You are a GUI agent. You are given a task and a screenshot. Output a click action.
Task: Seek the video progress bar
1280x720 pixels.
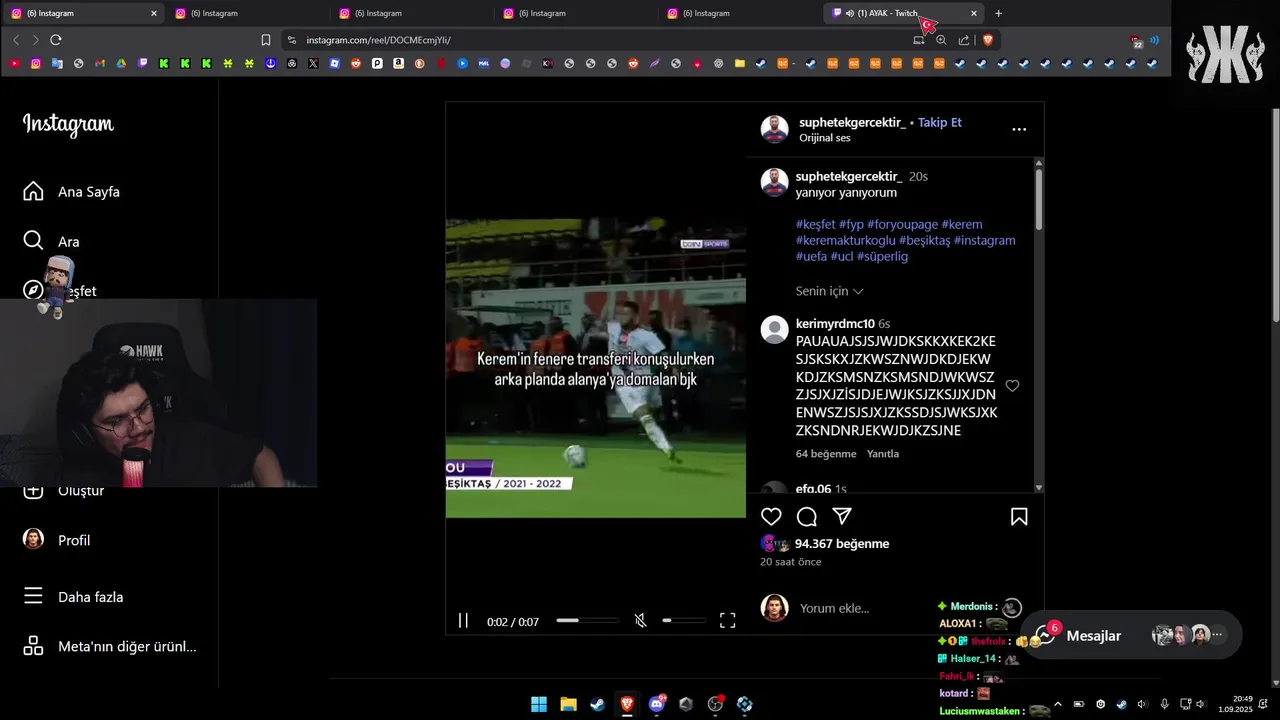coord(587,621)
